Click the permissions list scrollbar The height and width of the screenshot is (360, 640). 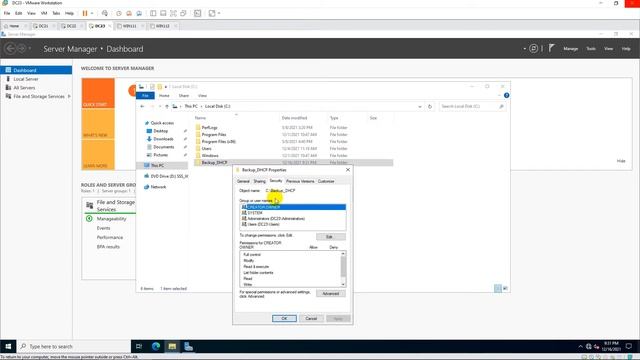[343, 267]
